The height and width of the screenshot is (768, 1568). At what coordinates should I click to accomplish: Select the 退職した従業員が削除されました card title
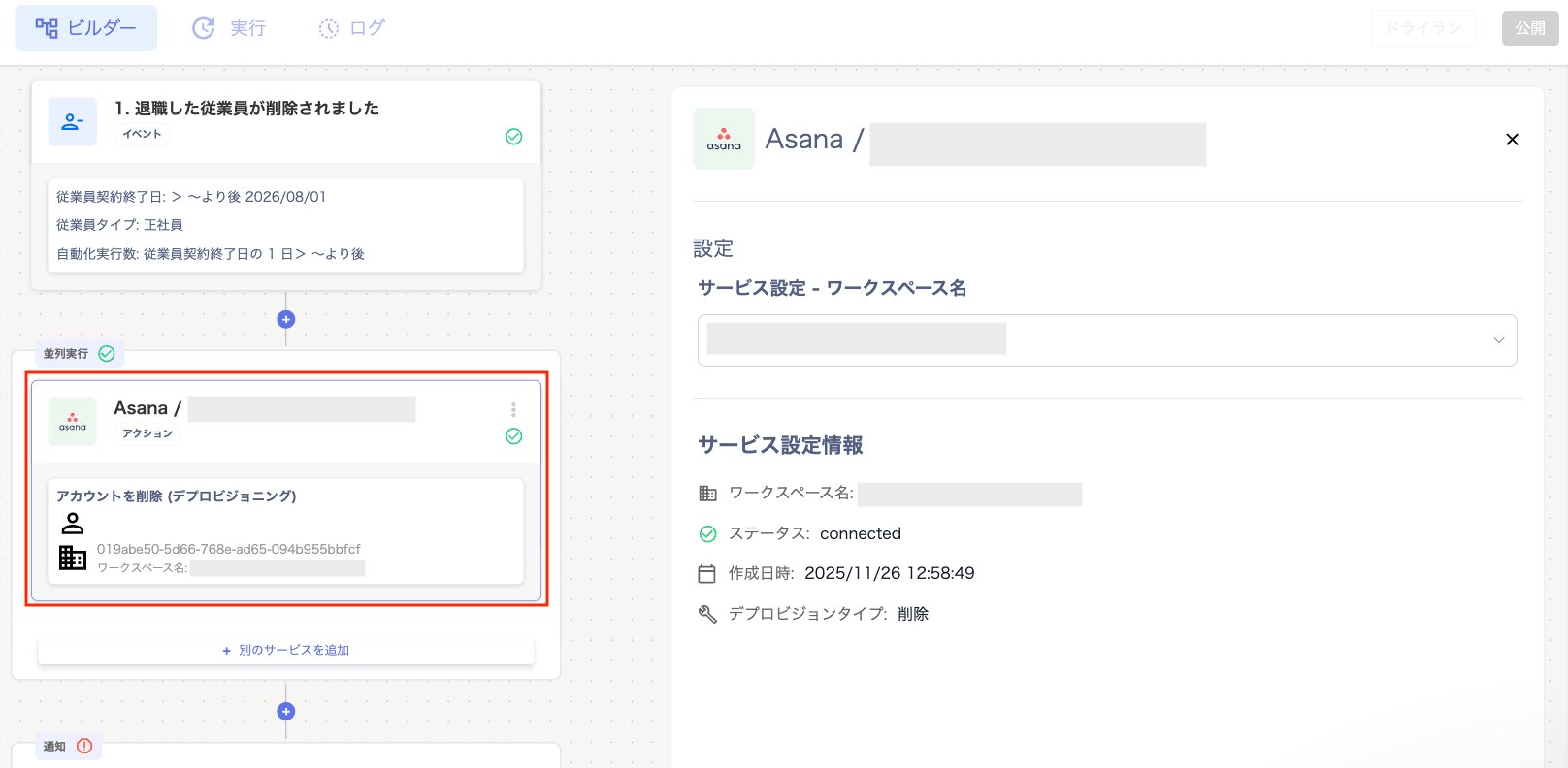246,108
